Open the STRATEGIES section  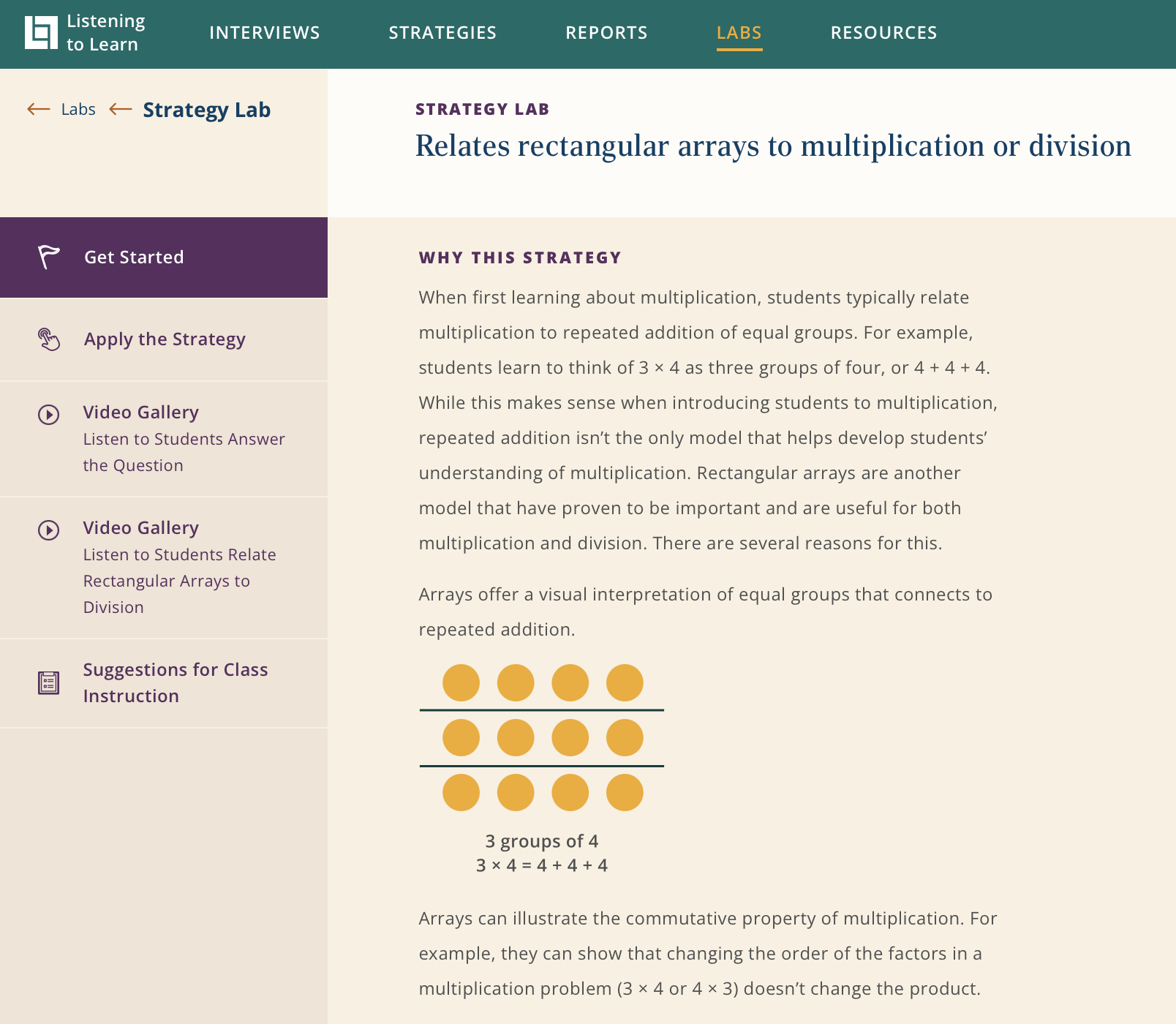[442, 32]
